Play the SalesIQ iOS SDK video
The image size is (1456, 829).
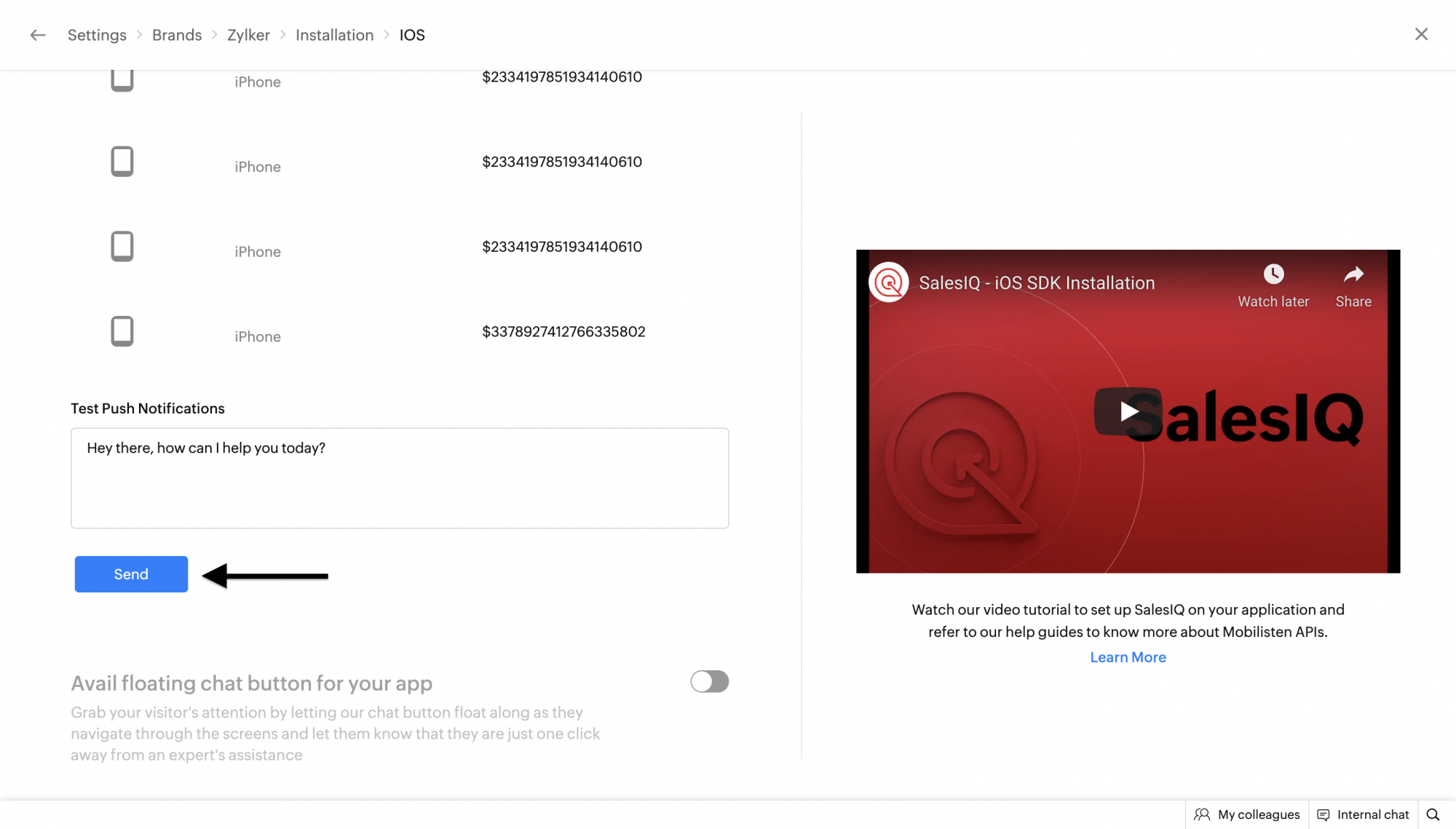[x=1128, y=411]
